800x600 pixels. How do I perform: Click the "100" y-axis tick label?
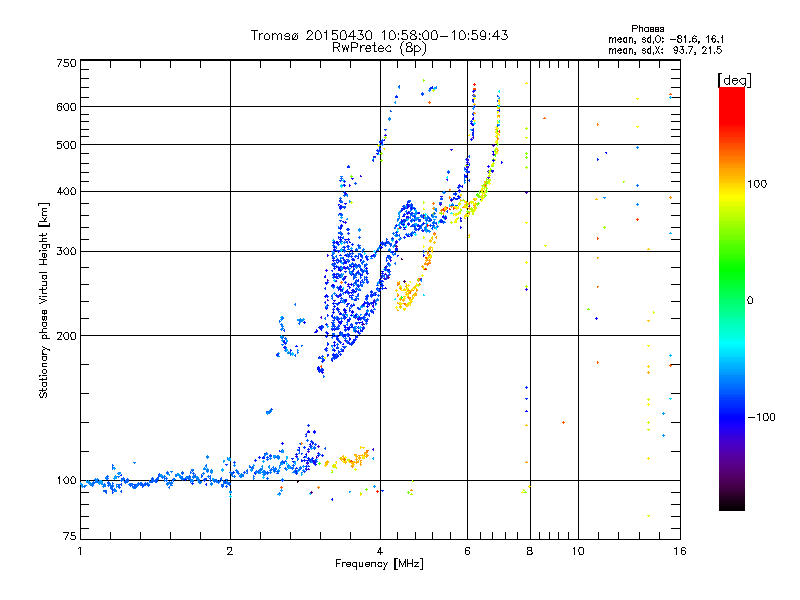point(67,481)
